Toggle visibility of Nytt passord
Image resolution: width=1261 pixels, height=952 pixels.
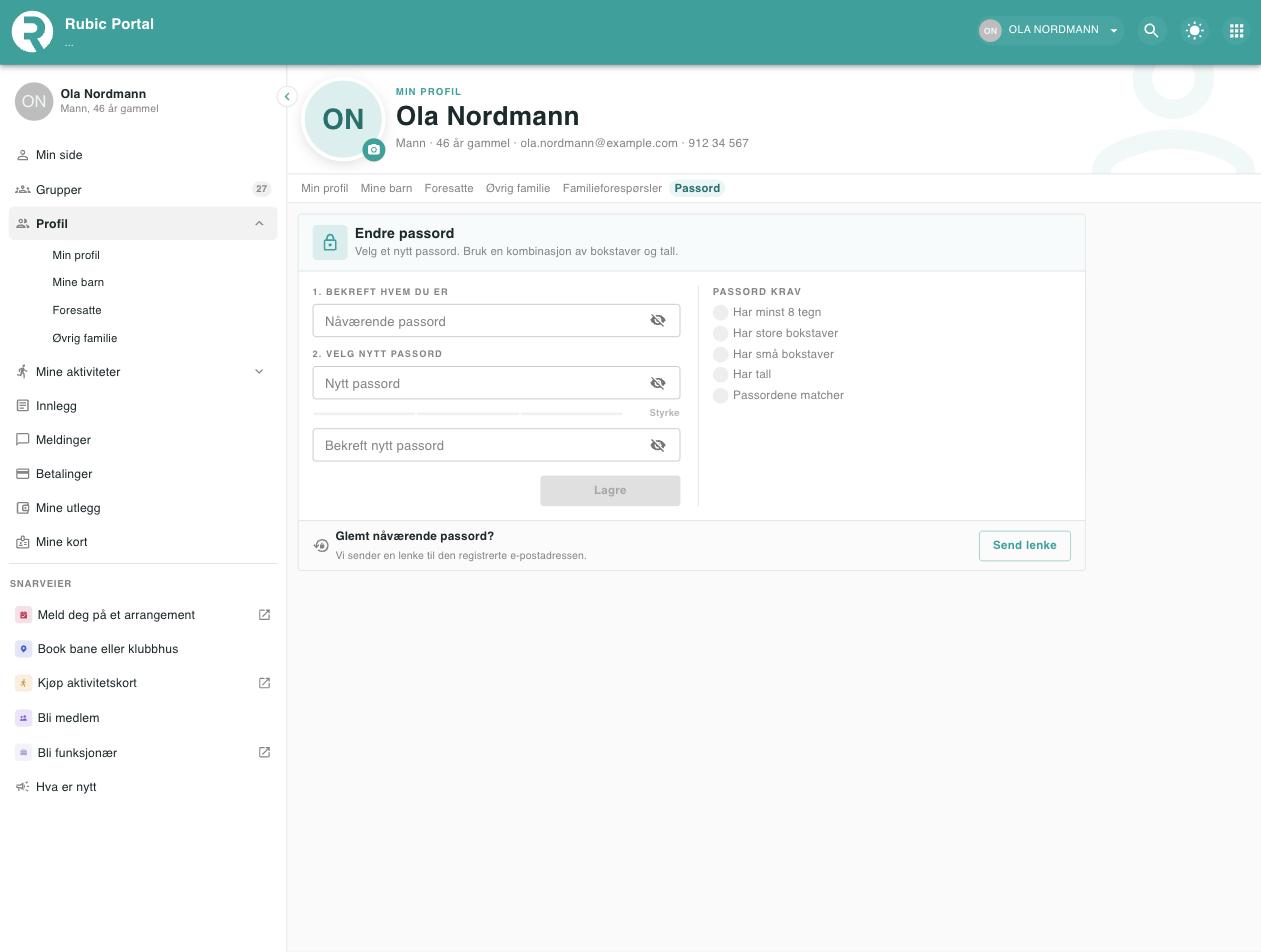point(658,383)
